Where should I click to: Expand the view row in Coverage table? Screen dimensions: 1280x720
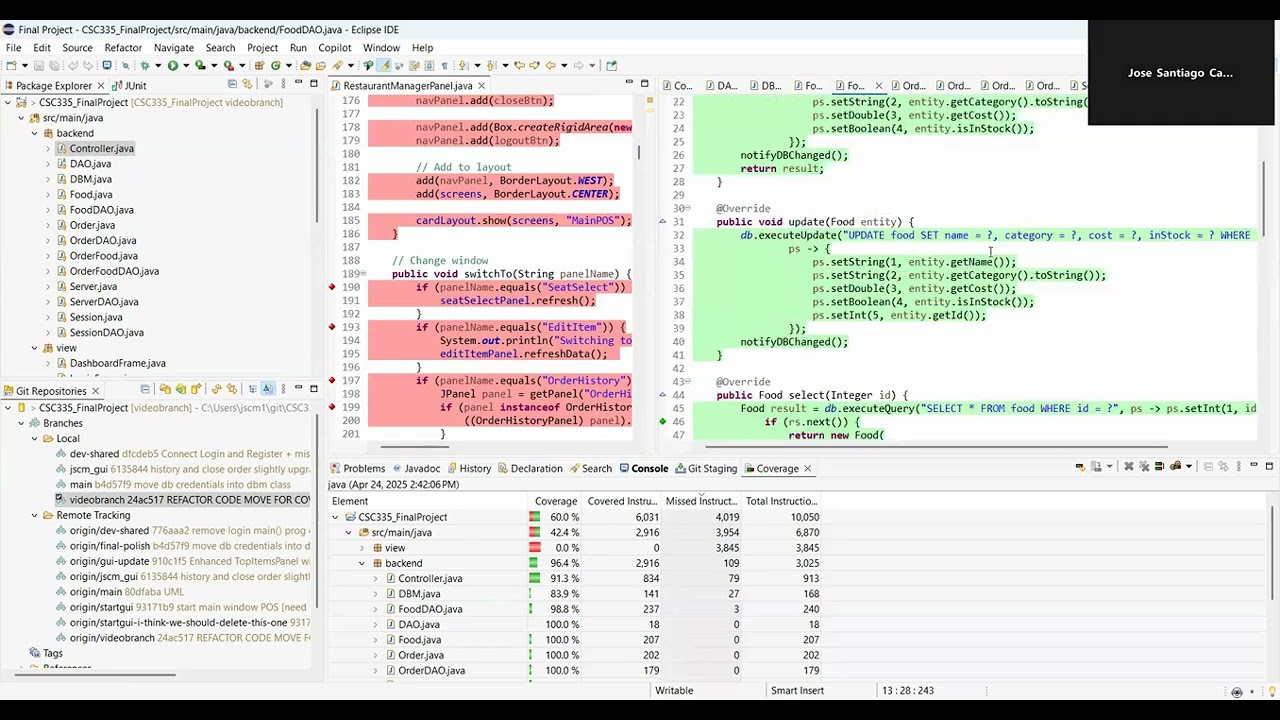[362, 548]
